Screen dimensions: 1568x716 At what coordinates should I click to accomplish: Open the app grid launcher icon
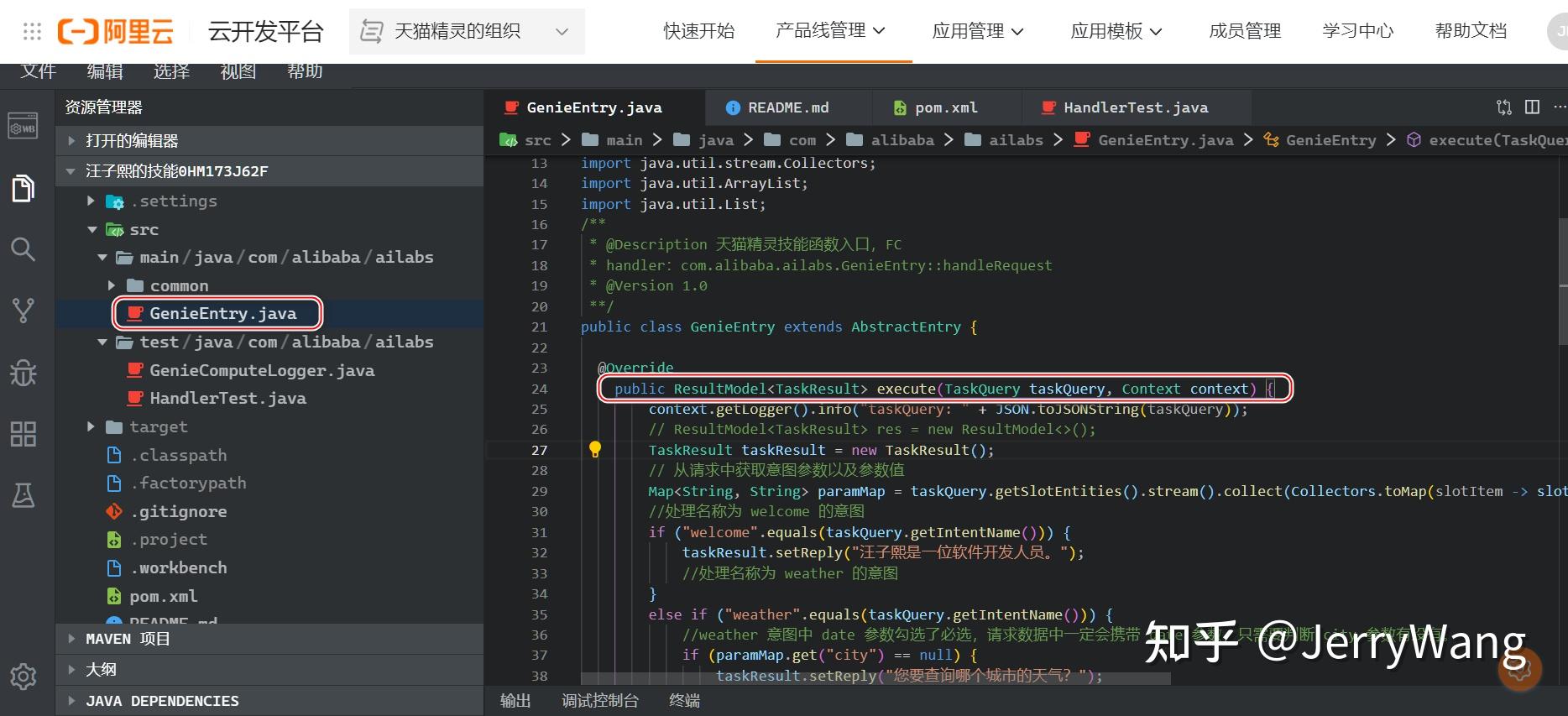coord(32,32)
